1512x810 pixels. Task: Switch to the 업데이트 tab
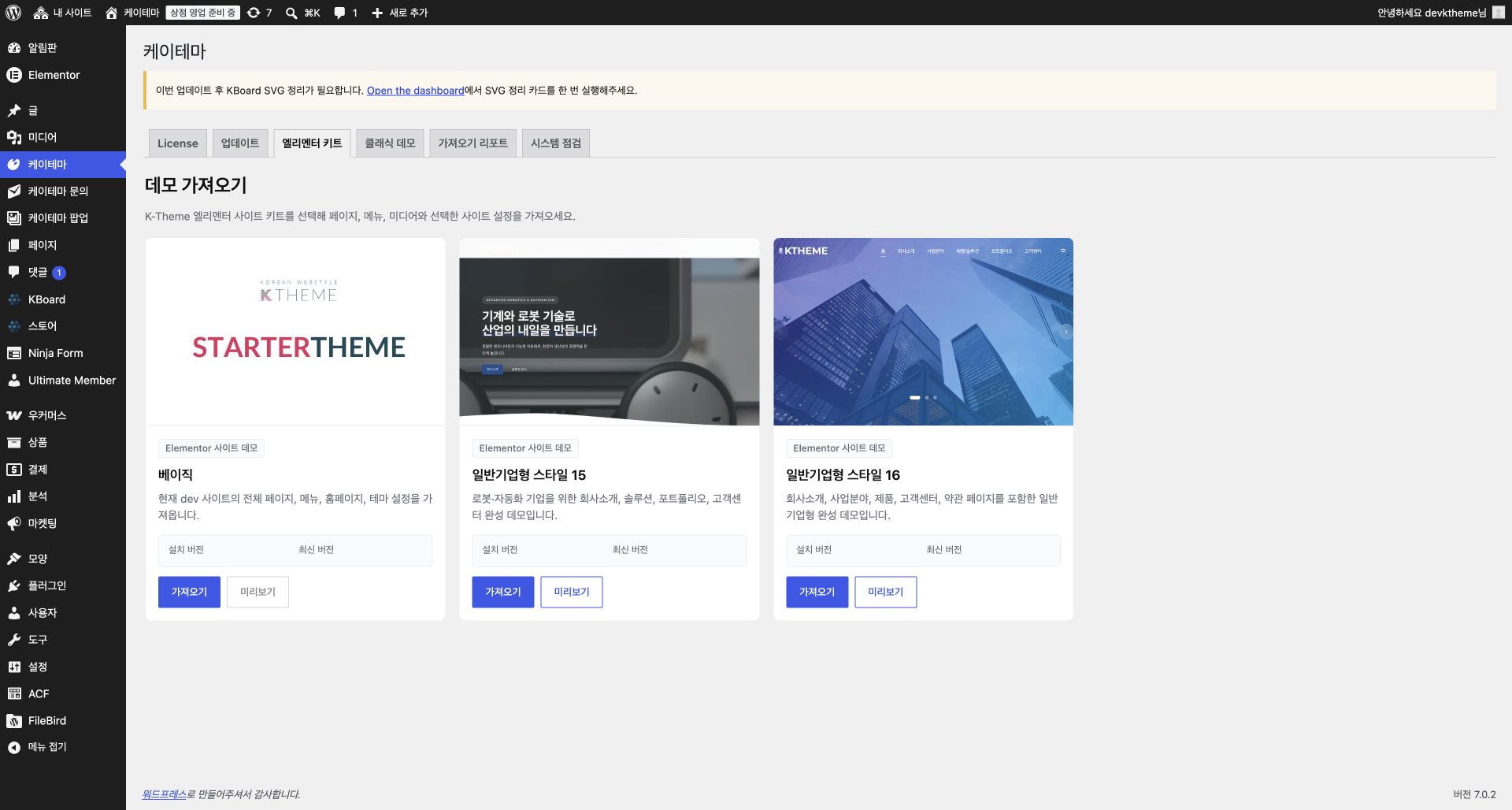point(240,143)
